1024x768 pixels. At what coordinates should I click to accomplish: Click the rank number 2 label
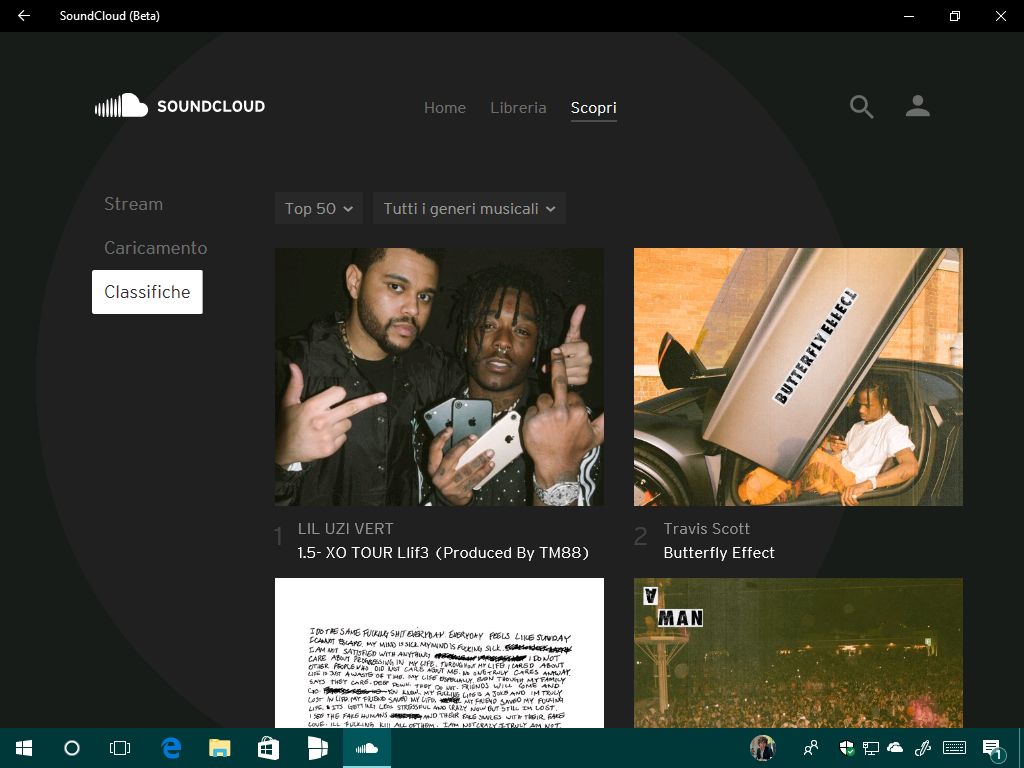click(x=641, y=537)
